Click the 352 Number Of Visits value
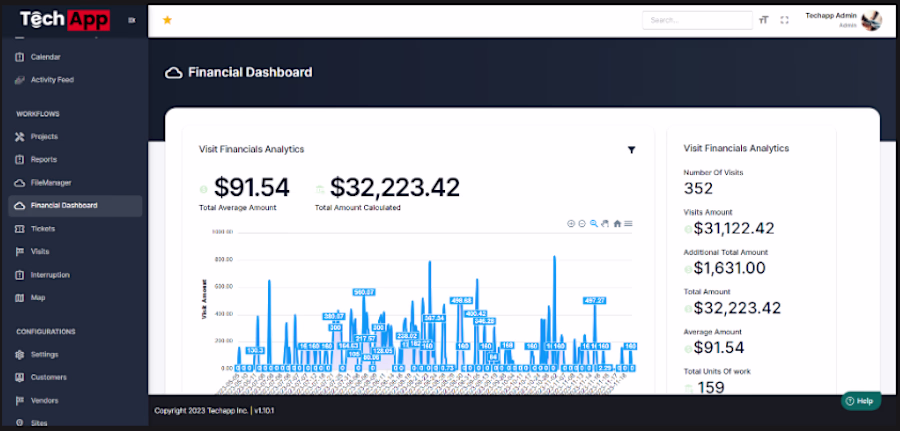This screenshot has height=431, width=900. 698,188
